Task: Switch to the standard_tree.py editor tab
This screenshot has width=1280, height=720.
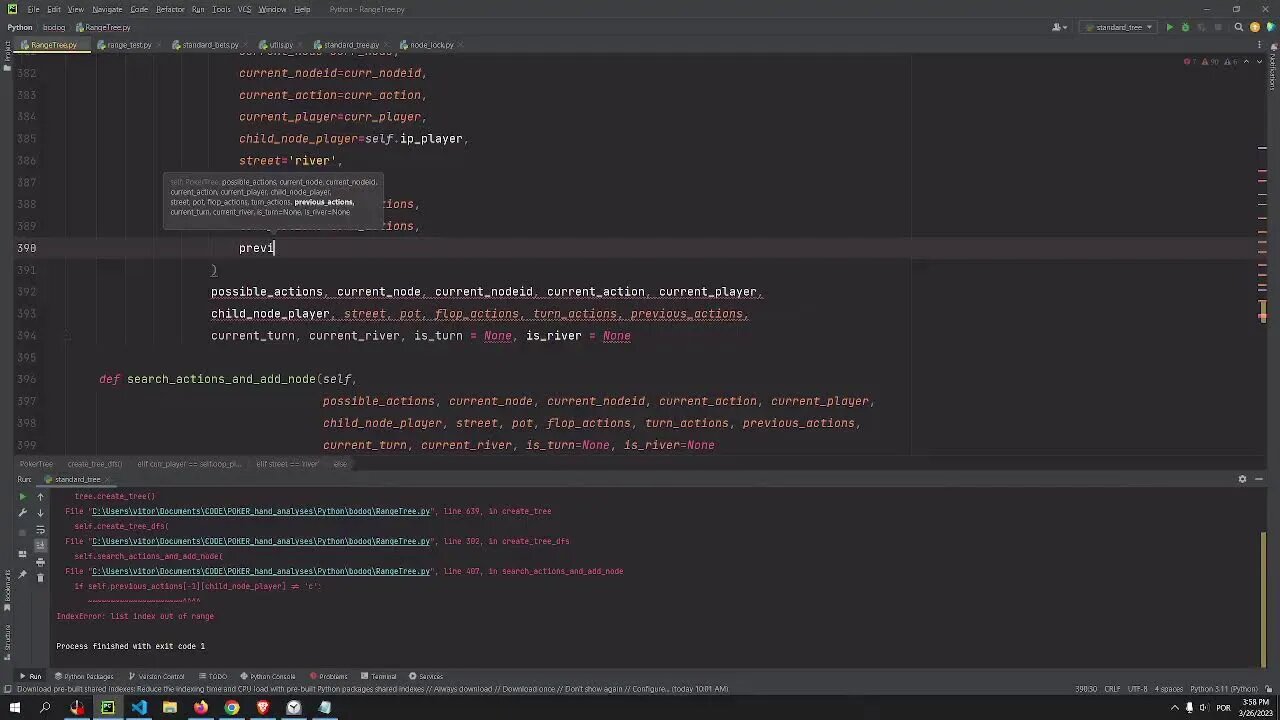Action: pyautogui.click(x=351, y=45)
